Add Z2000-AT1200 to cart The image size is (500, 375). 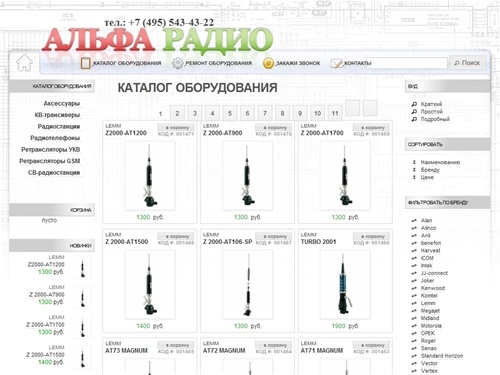(x=176, y=127)
